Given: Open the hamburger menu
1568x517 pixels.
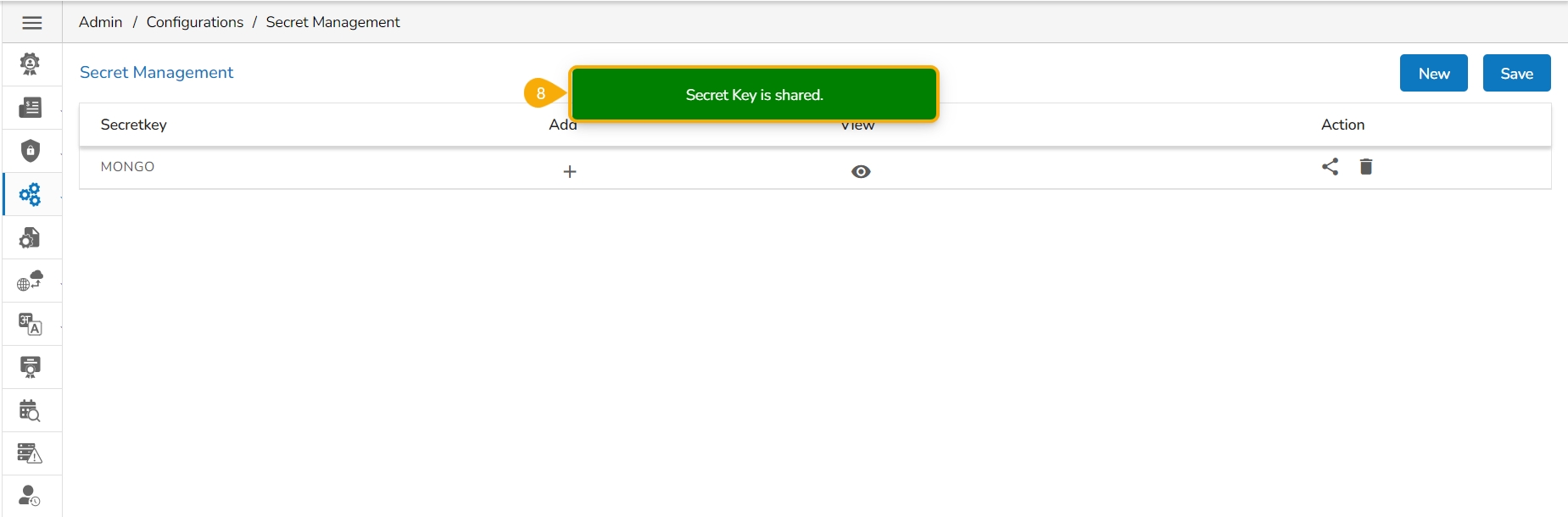Looking at the screenshot, I should coord(32,23).
